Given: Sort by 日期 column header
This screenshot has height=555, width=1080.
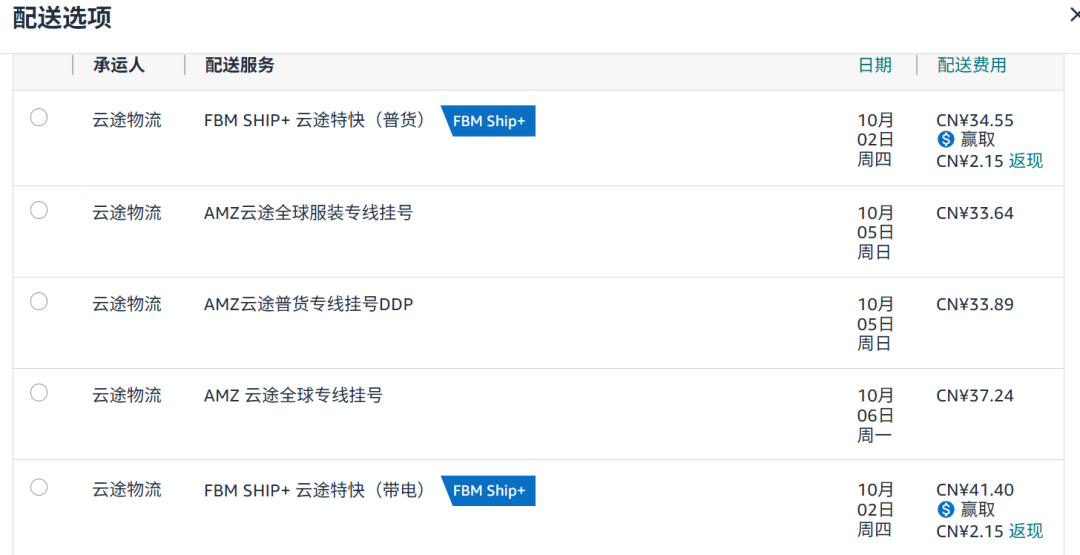Looking at the screenshot, I should point(875,65).
